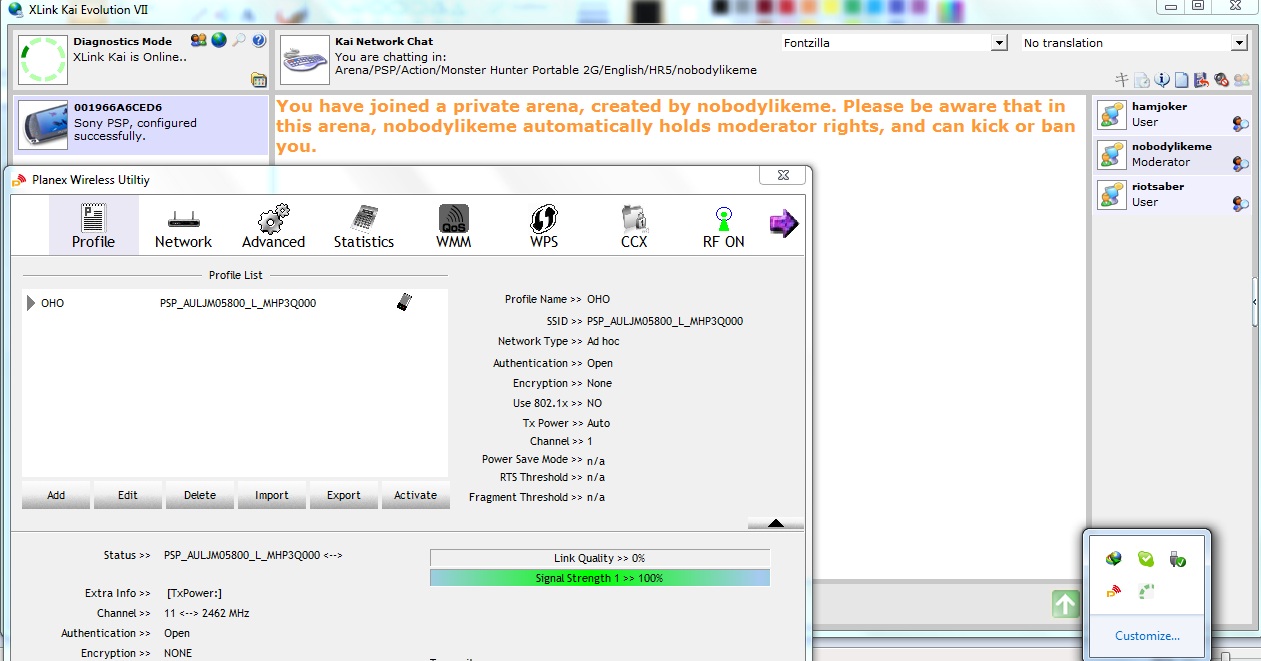Click the globe icon in Diagnostics panel
Screen dimensions: 1261x661
point(219,41)
